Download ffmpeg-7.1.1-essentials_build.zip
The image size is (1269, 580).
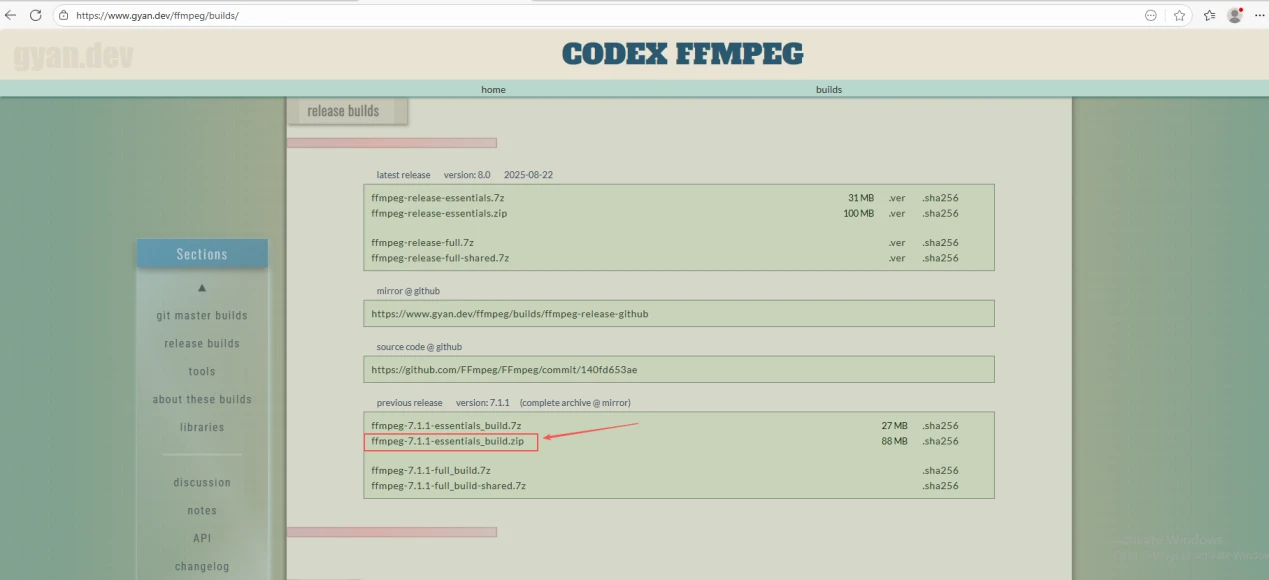tap(447, 441)
